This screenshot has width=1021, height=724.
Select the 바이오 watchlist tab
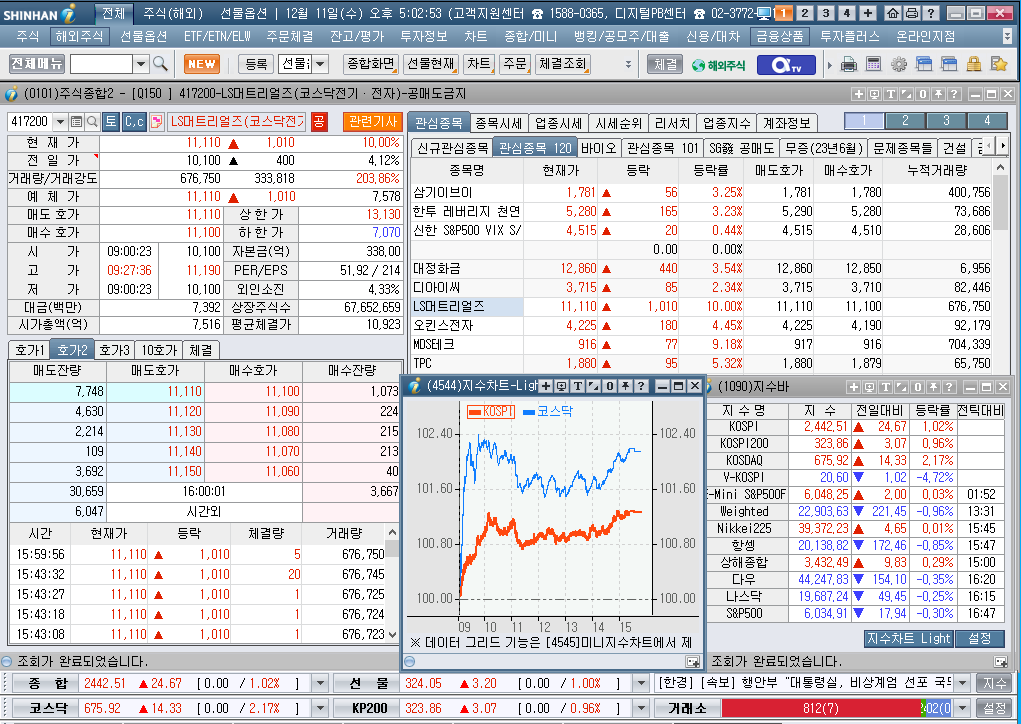pyautogui.click(x=598, y=148)
